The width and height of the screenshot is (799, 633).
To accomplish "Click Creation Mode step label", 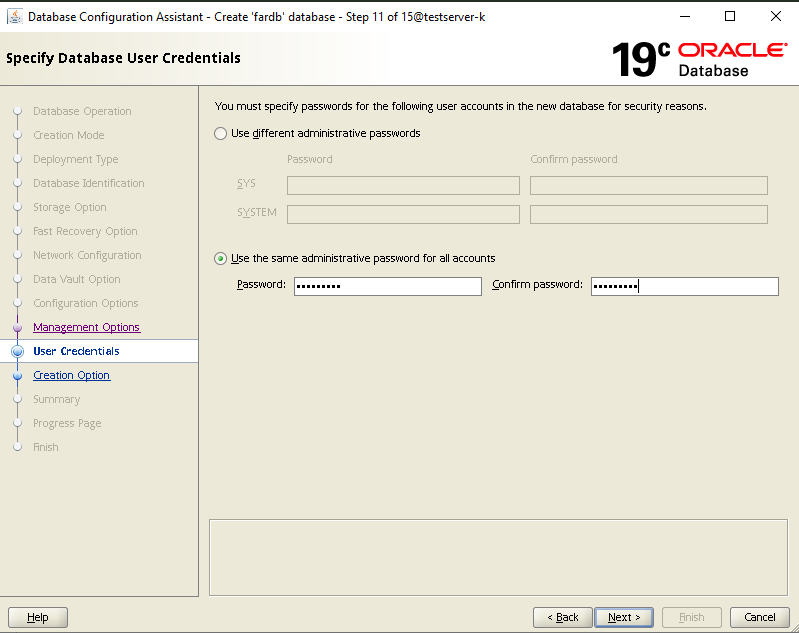I will pyautogui.click(x=69, y=135).
